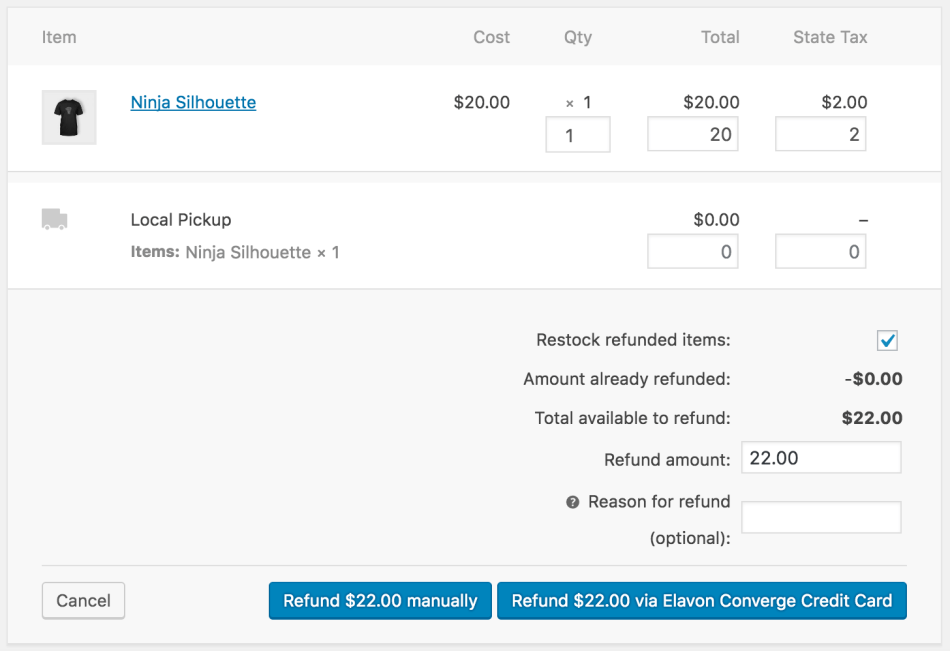Click the Ninja Silhouette refund total field
Viewport: 950px width, 651px height.
coord(693,135)
